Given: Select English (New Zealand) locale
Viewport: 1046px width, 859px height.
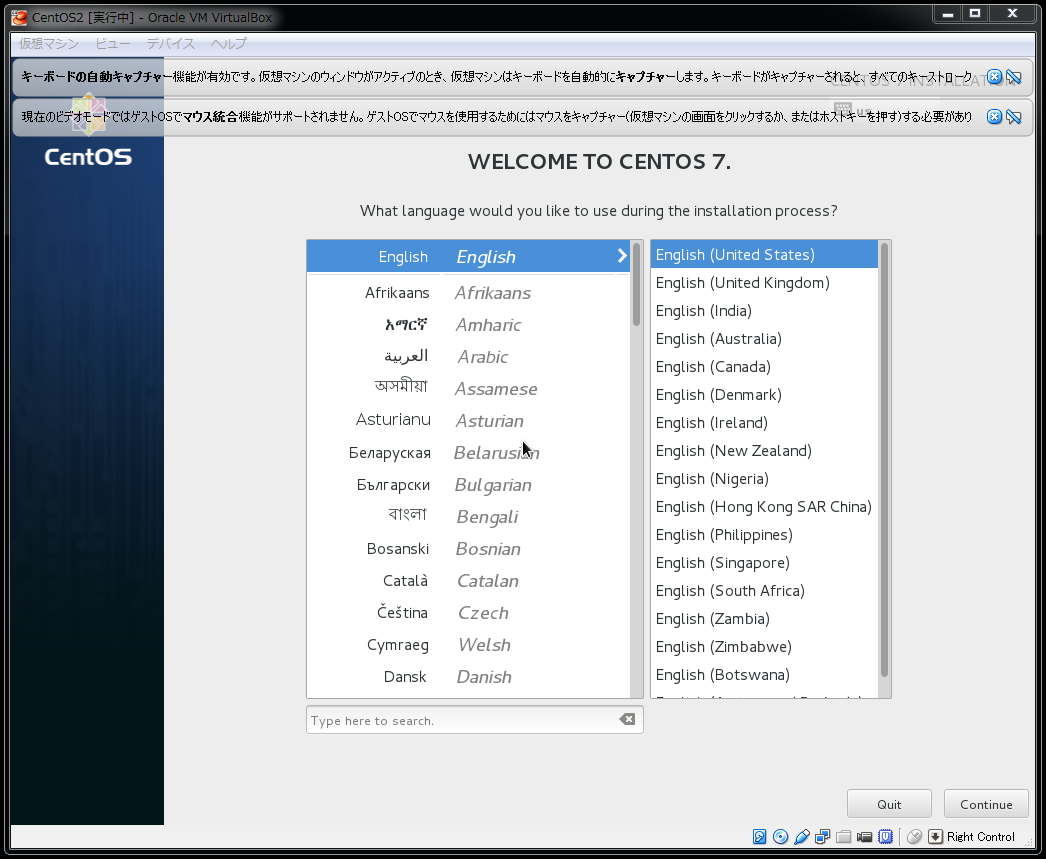Looking at the screenshot, I should point(764,451).
